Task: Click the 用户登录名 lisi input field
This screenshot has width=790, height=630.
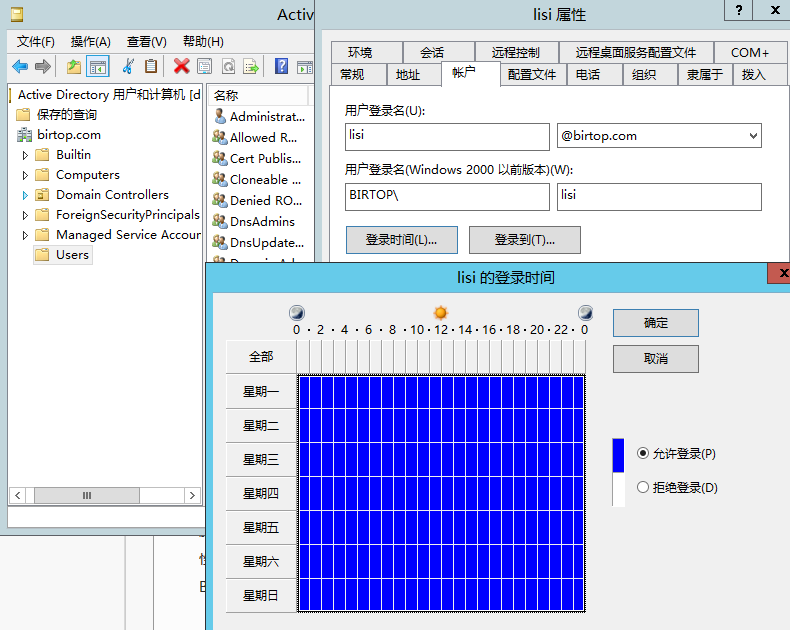Action: point(447,137)
